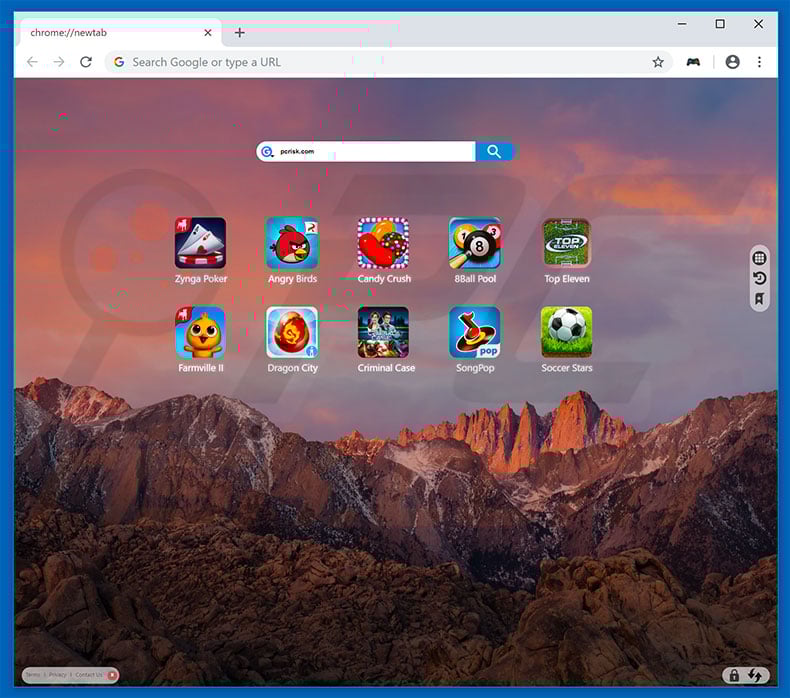Click the Candy Crush label text
790x698 pixels.
point(384,279)
